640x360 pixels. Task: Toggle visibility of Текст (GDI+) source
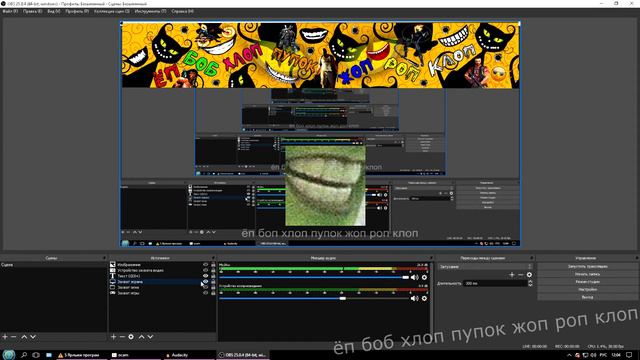[x=206, y=276]
